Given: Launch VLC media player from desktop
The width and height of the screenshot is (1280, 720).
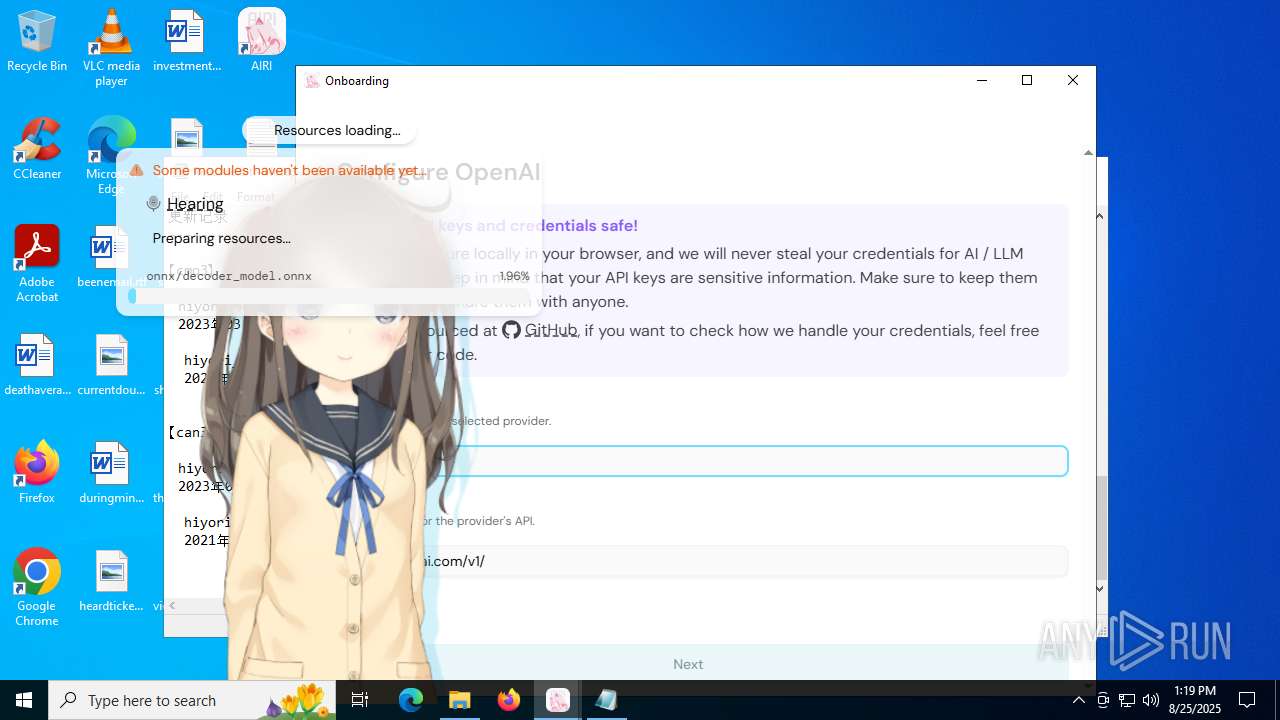Looking at the screenshot, I should [x=111, y=47].
